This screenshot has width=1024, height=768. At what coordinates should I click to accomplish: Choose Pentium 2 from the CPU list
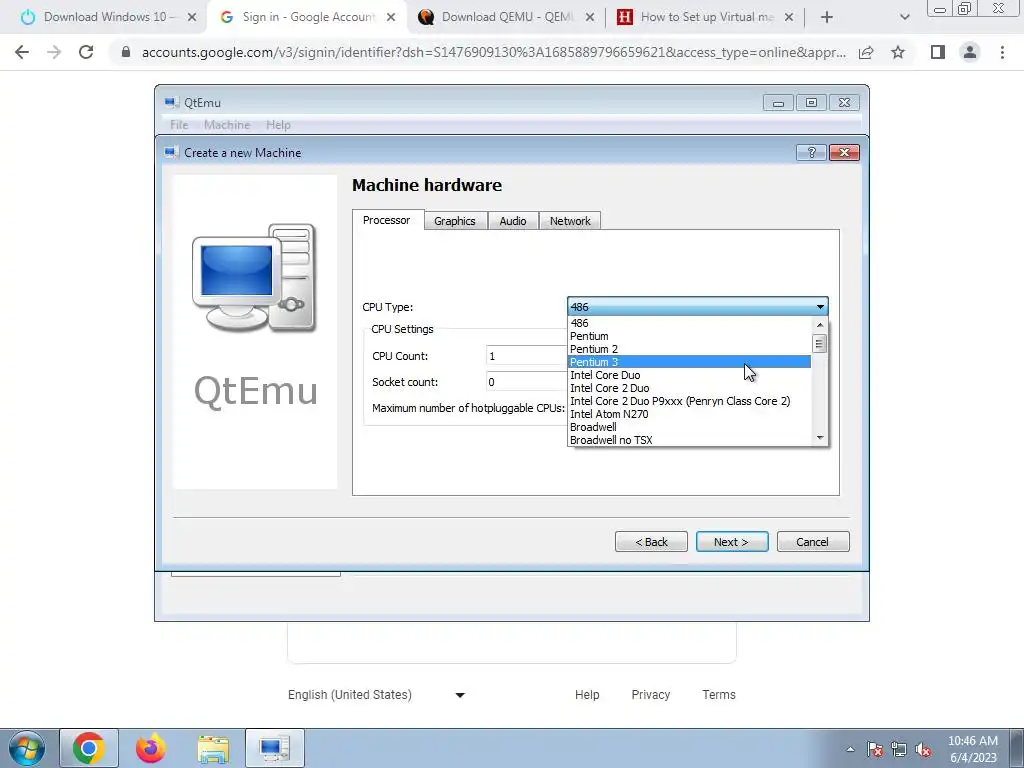point(690,349)
